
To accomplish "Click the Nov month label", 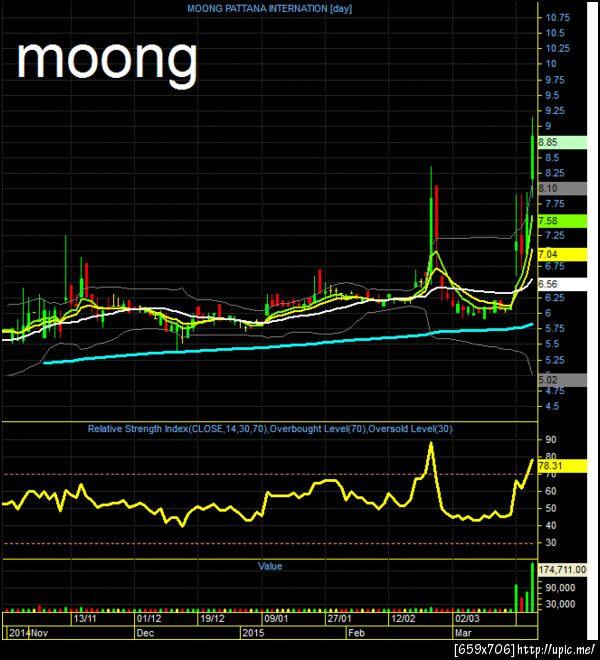I will (x=40, y=633).
